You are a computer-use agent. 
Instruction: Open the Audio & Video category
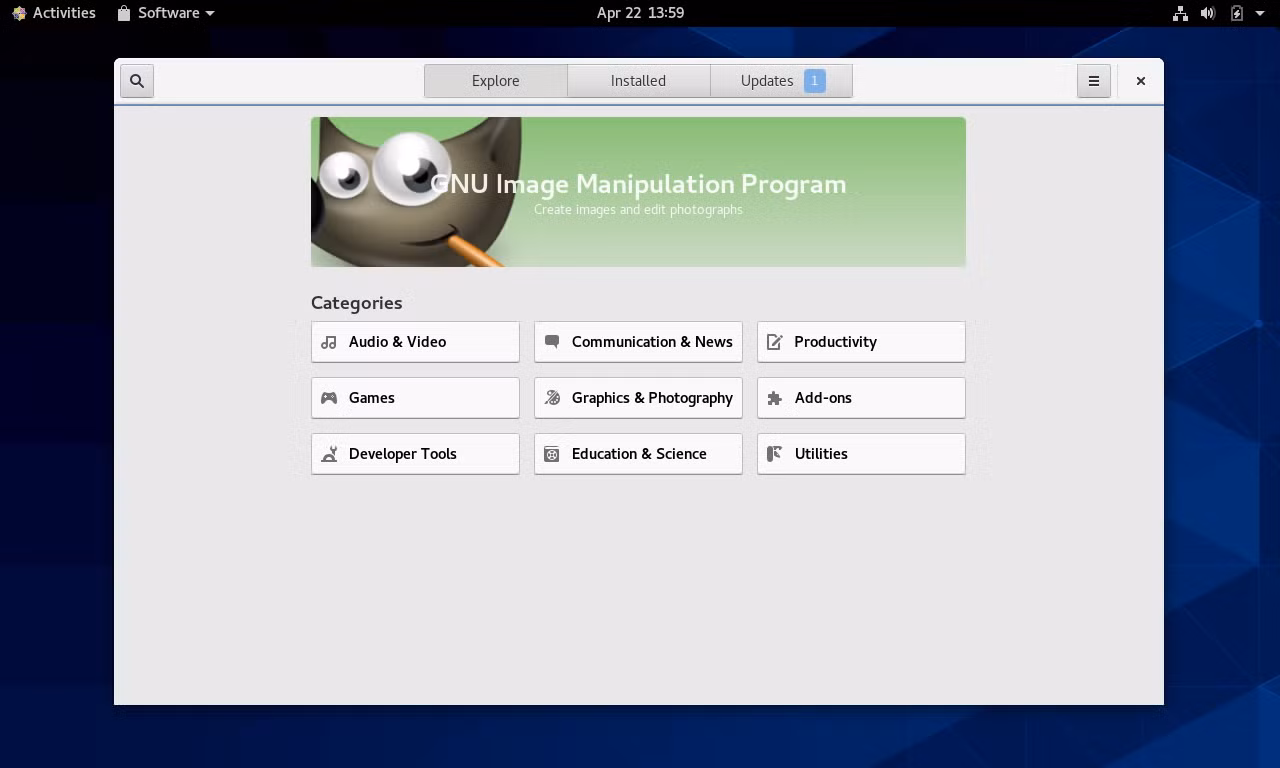pos(415,342)
